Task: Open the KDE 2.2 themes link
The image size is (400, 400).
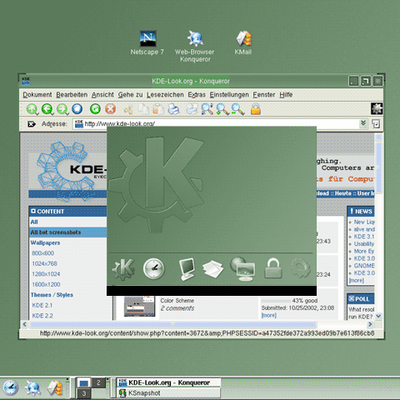Action: click(x=42, y=316)
